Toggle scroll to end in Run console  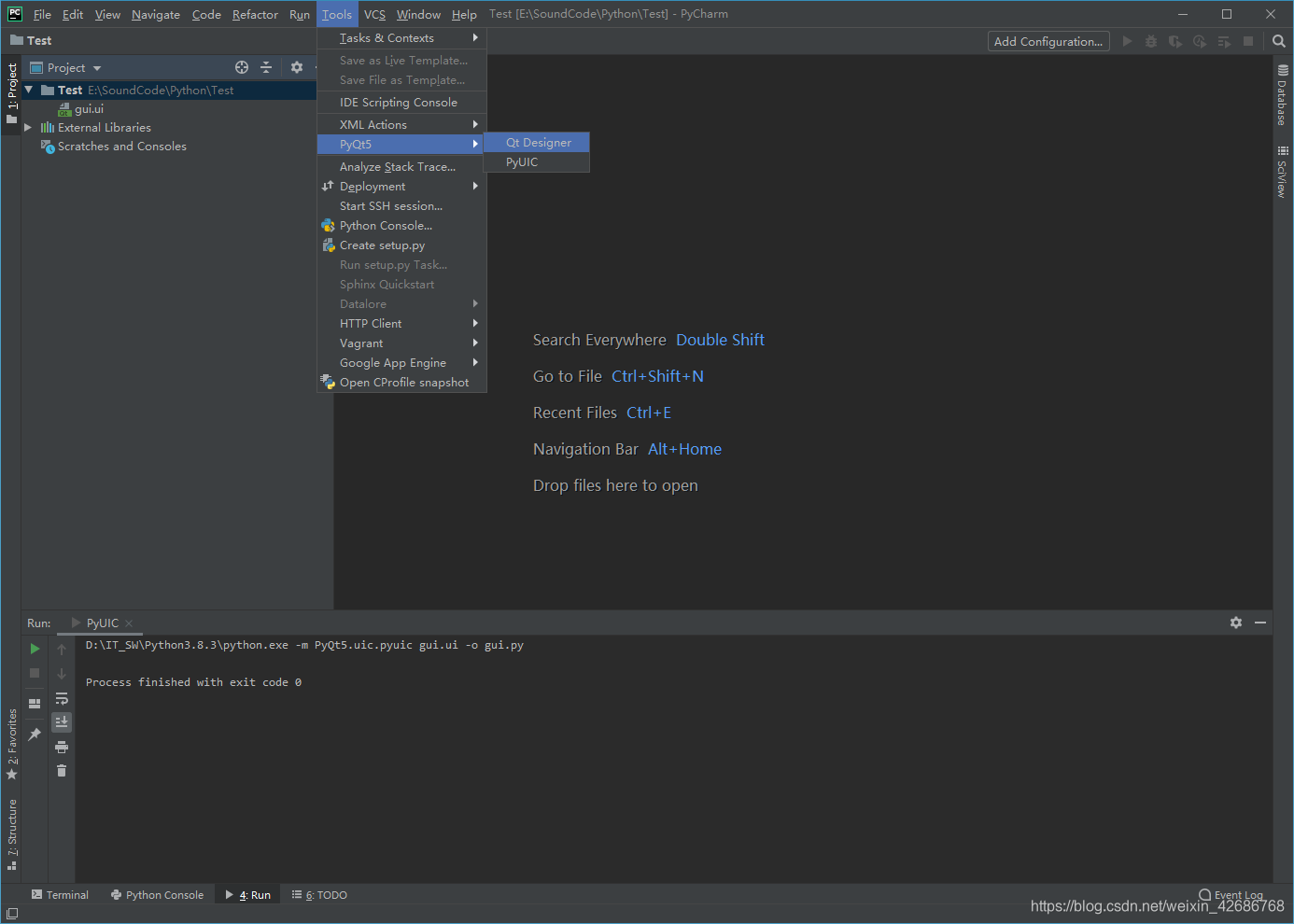pyautogui.click(x=62, y=722)
